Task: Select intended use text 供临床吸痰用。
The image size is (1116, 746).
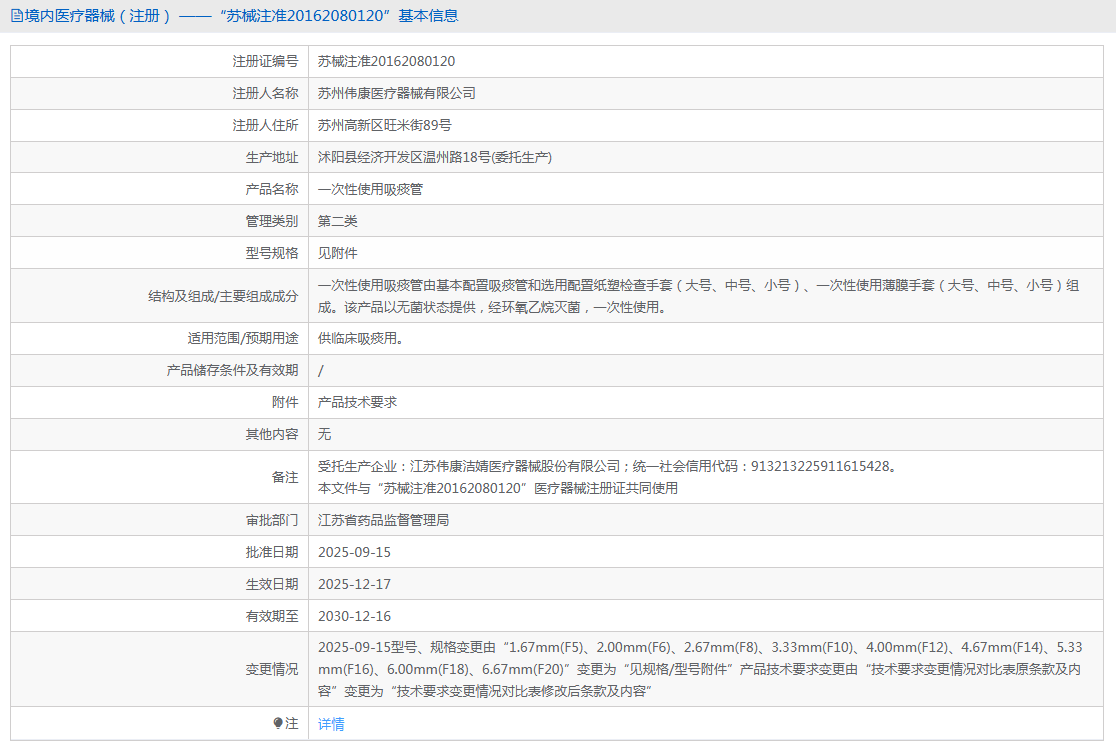Action: point(361,339)
